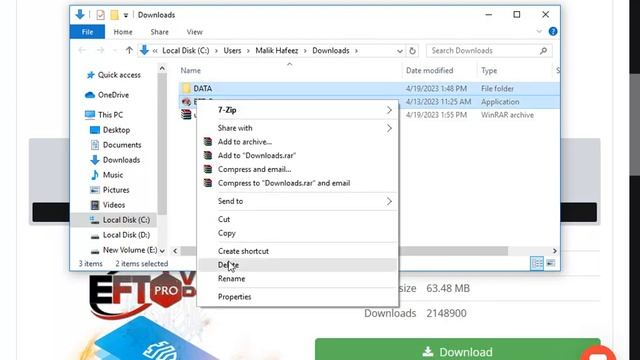Sort by the Type column header
The height and width of the screenshot is (360, 640).
click(x=489, y=71)
